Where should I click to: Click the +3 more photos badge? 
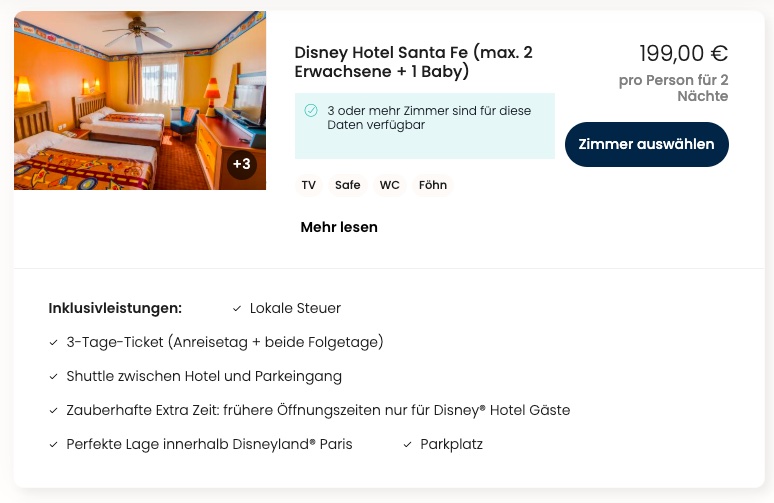[x=241, y=164]
